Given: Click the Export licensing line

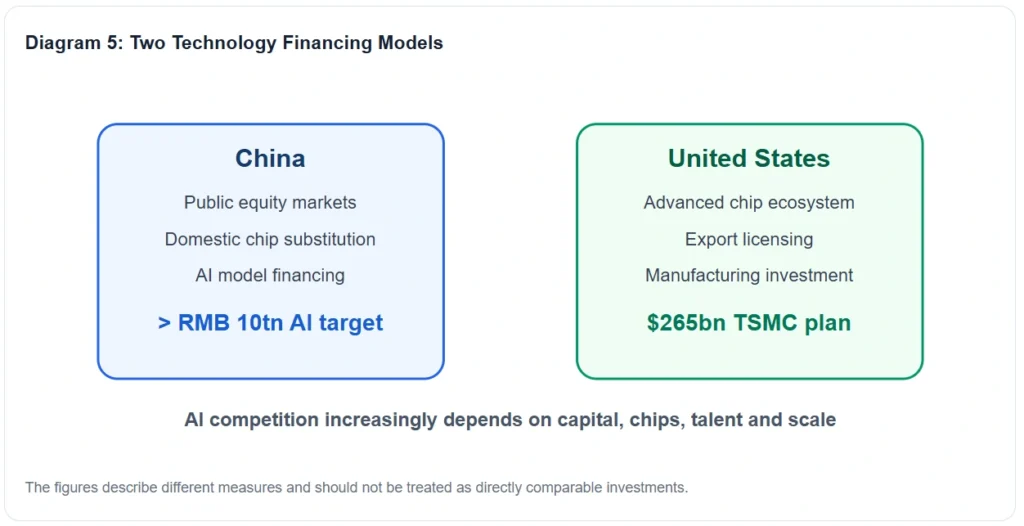Looking at the screenshot, I should click(749, 239).
